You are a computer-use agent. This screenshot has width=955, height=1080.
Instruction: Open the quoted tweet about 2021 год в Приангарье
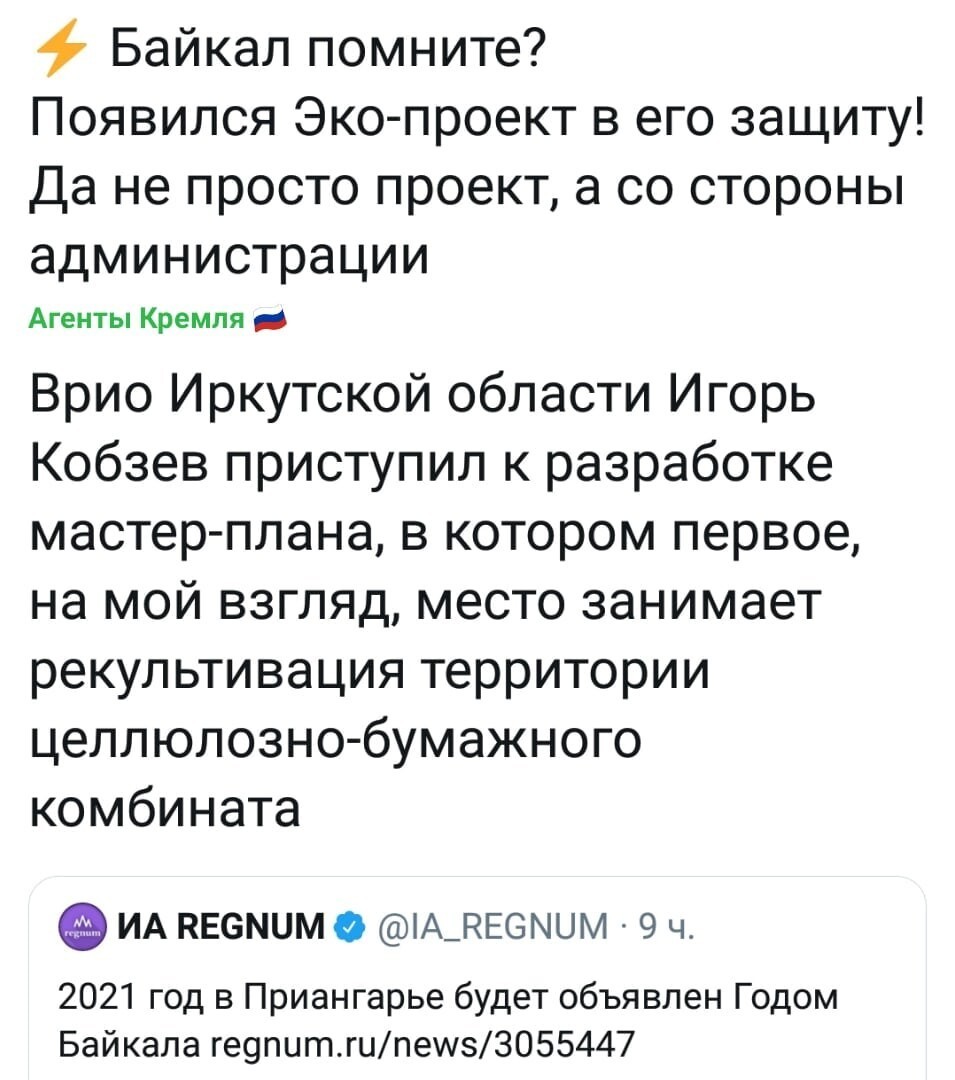click(477, 978)
